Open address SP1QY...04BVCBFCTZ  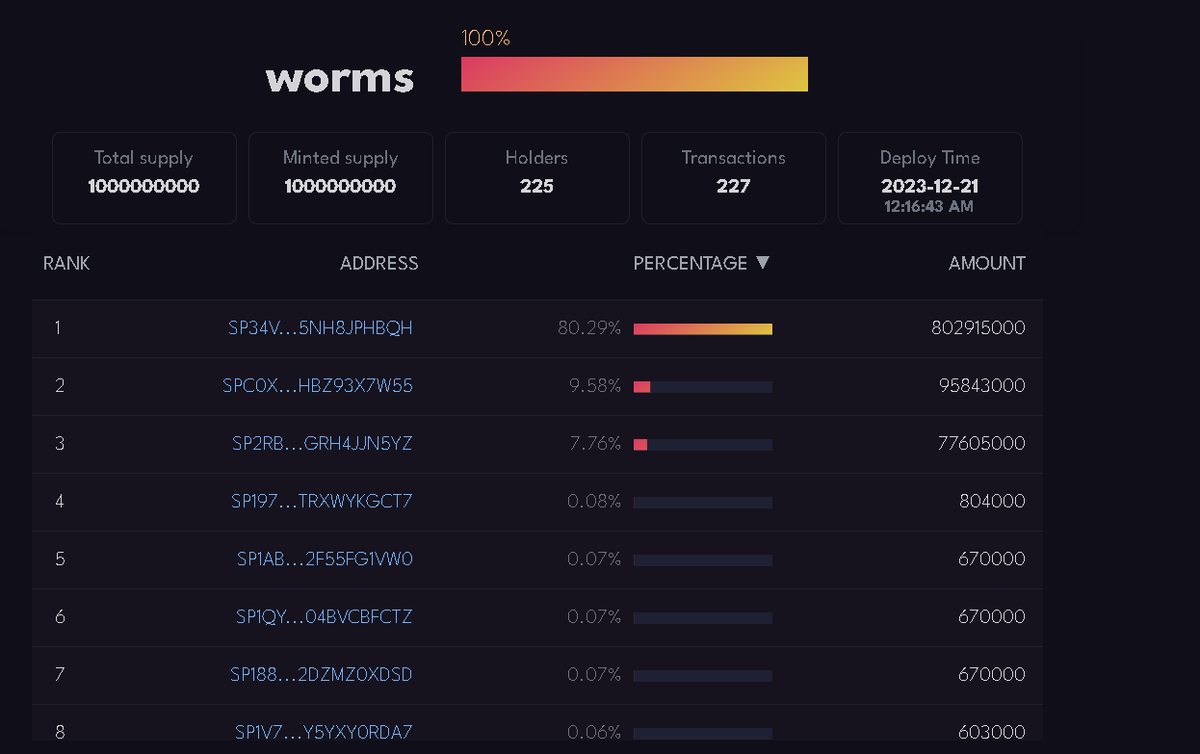pyautogui.click(x=324, y=617)
